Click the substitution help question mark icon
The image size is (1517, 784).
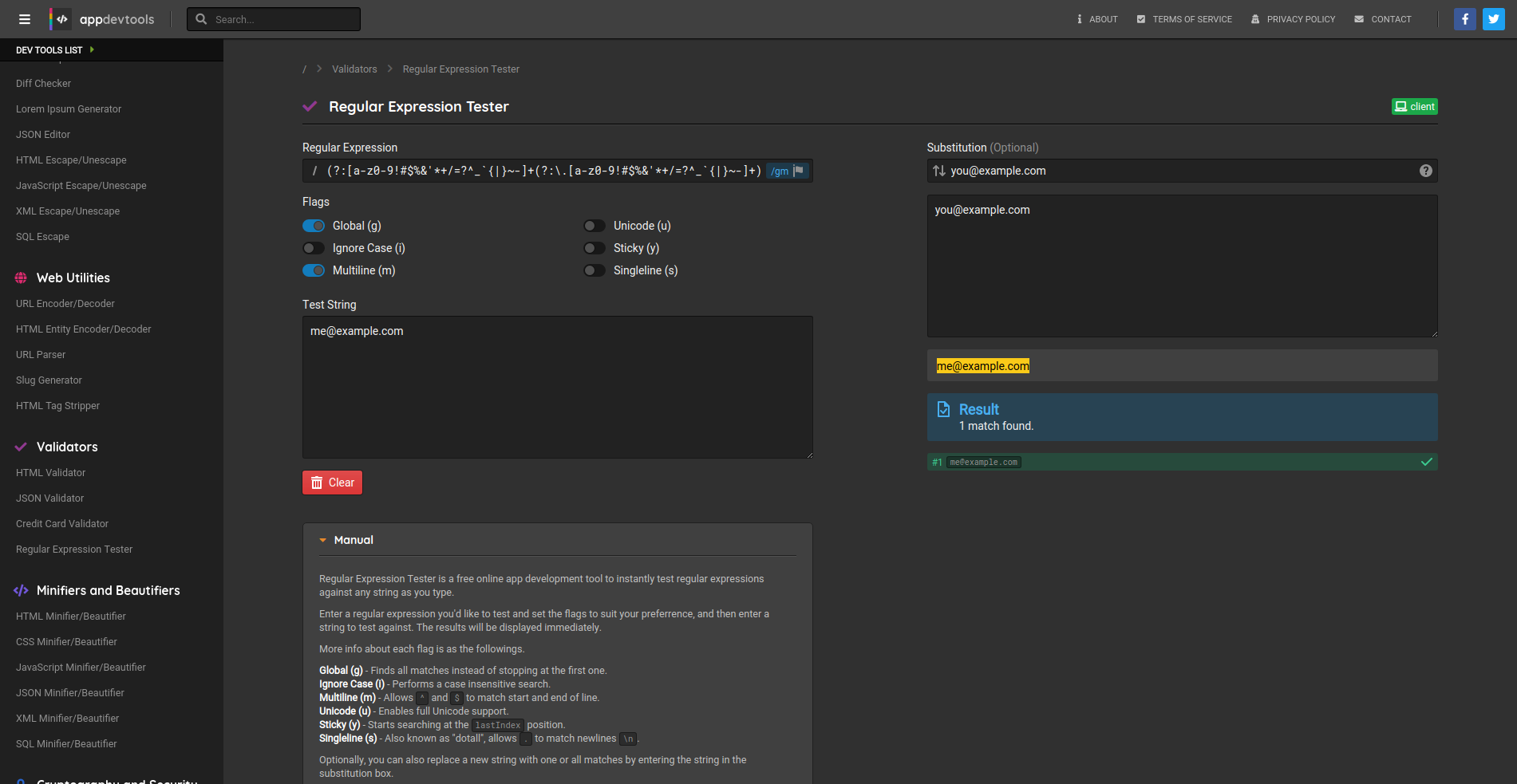(1425, 171)
